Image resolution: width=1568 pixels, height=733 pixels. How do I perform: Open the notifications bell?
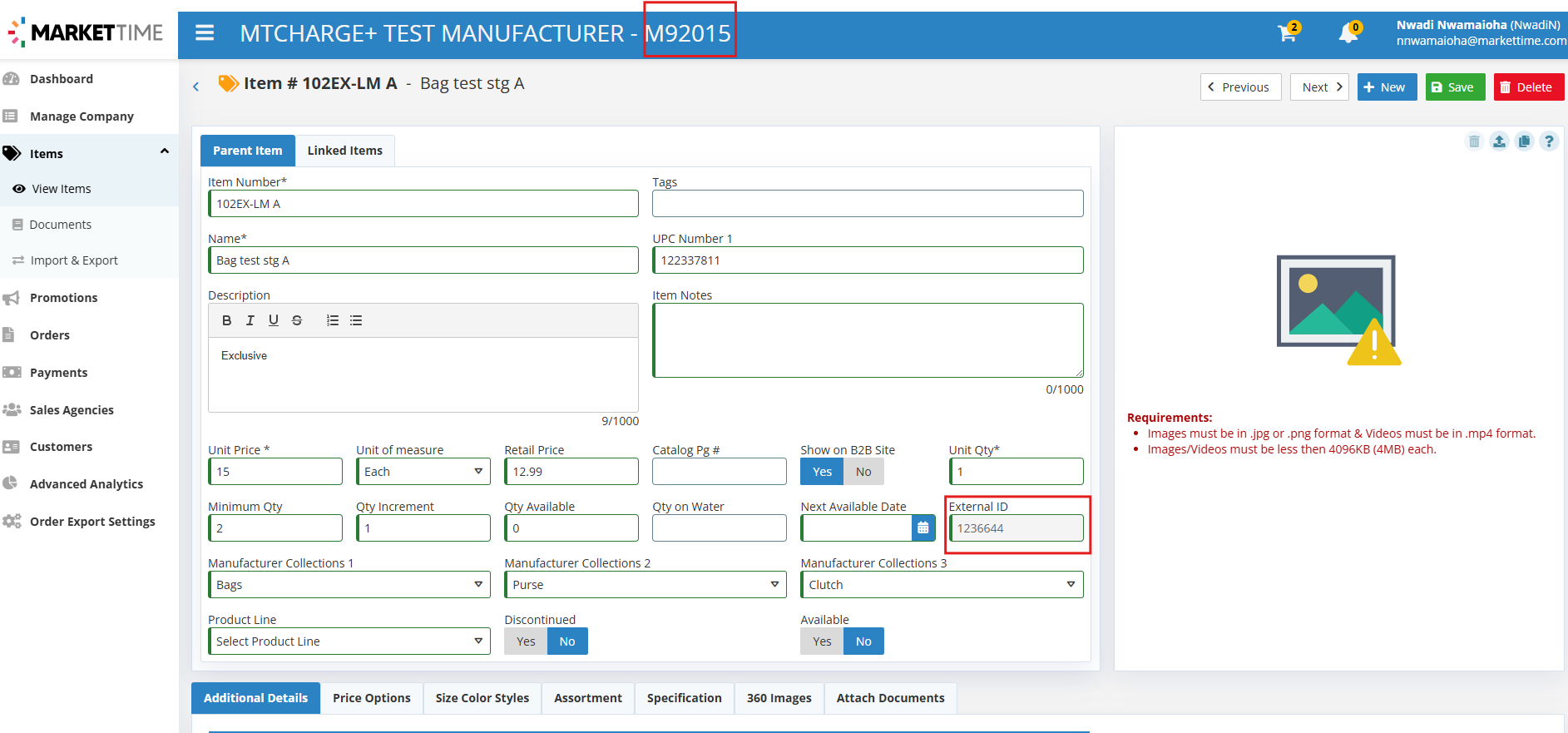click(x=1348, y=33)
